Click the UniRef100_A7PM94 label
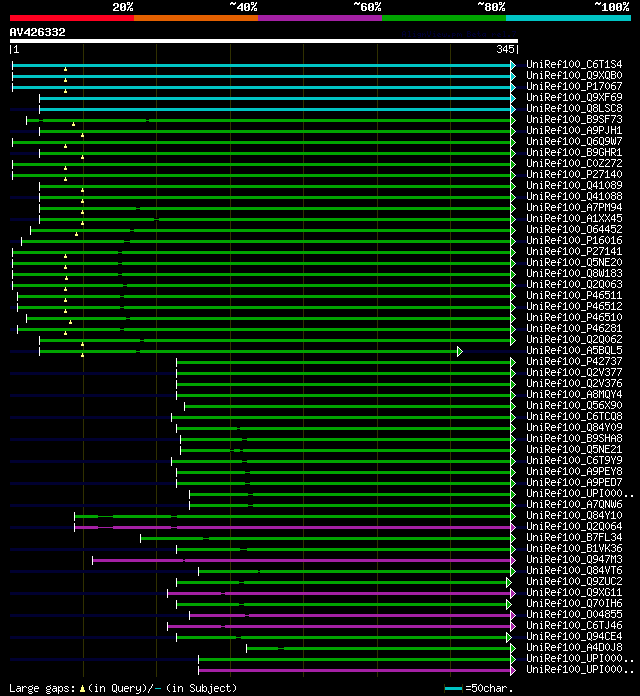This screenshot has width=640, height=696. click(574, 207)
